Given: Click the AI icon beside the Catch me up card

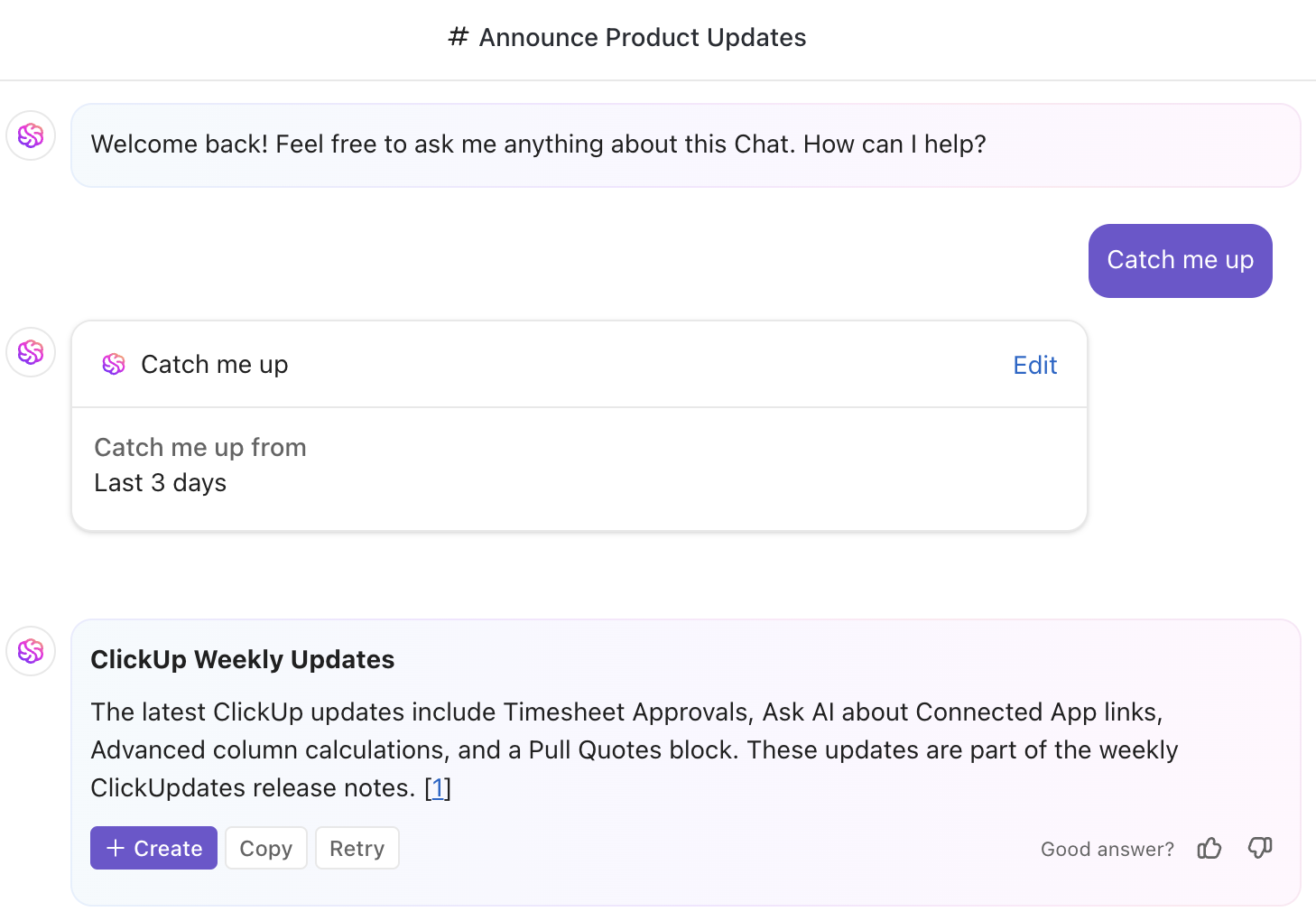Looking at the screenshot, I should (30, 352).
